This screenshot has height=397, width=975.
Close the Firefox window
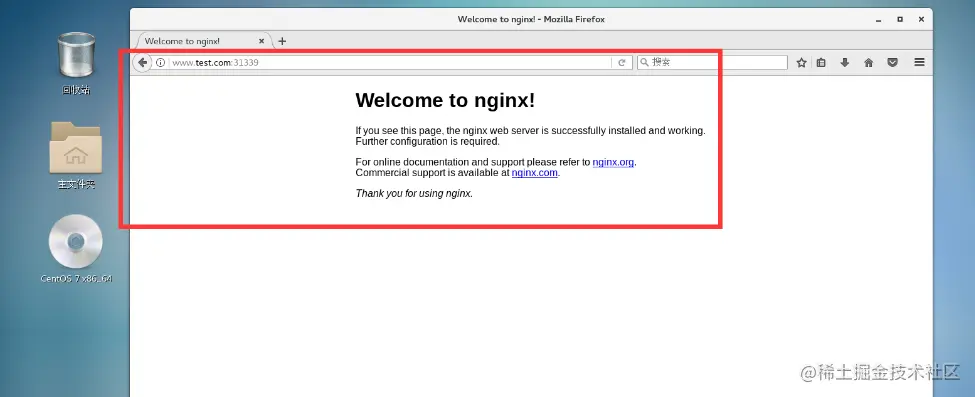(921, 19)
